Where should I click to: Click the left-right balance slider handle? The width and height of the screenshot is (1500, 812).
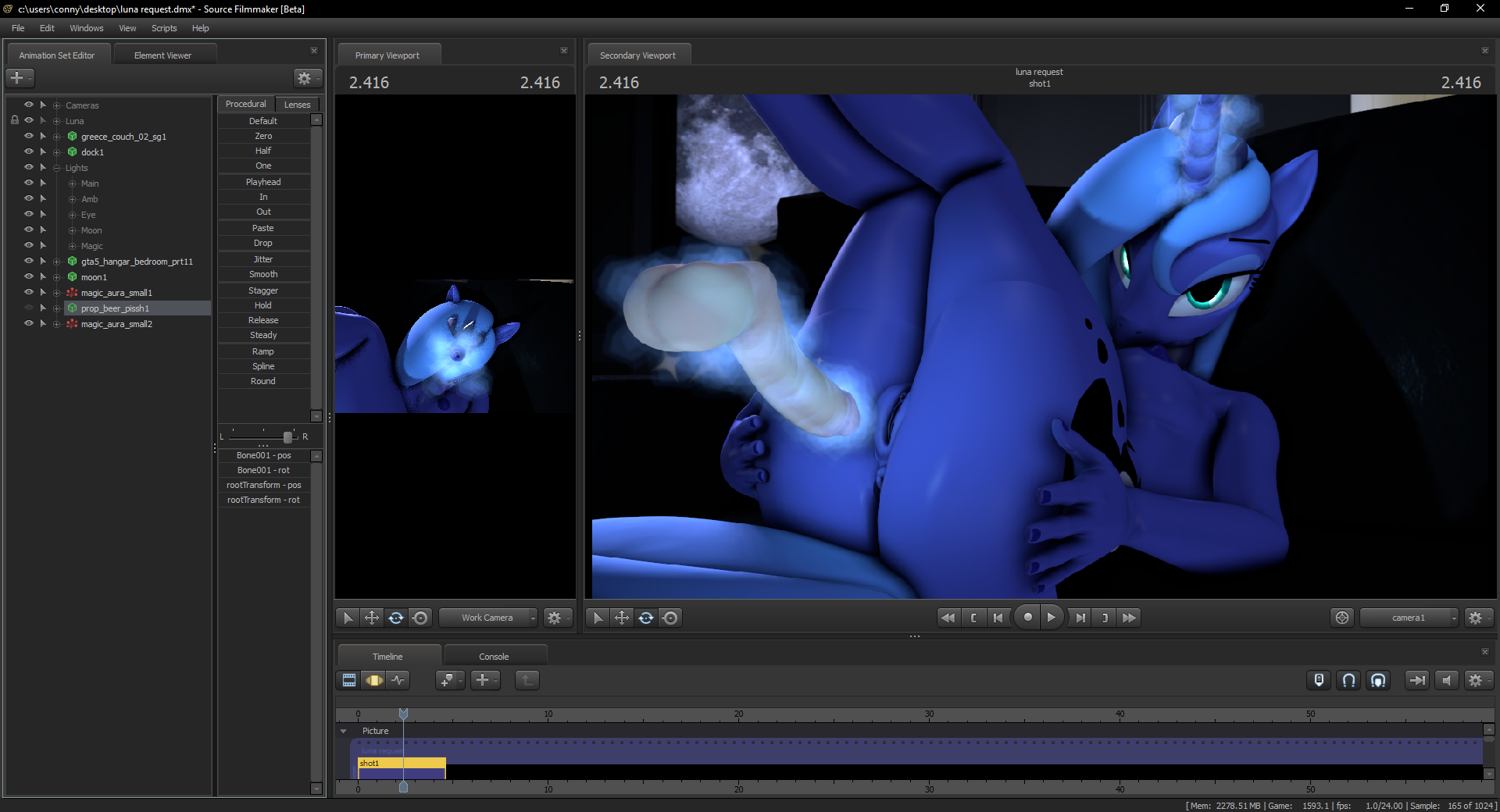[287, 436]
